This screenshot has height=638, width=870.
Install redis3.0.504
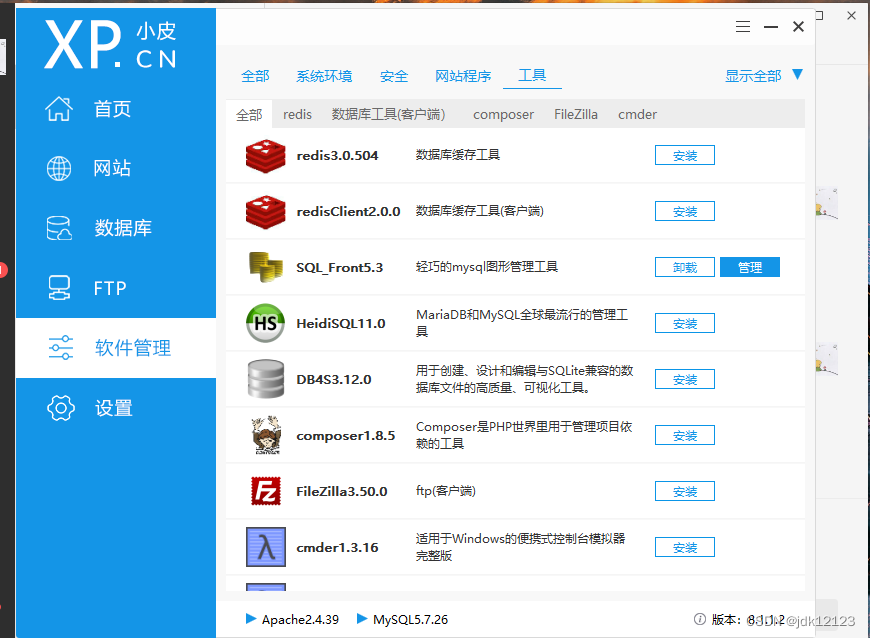pos(685,155)
